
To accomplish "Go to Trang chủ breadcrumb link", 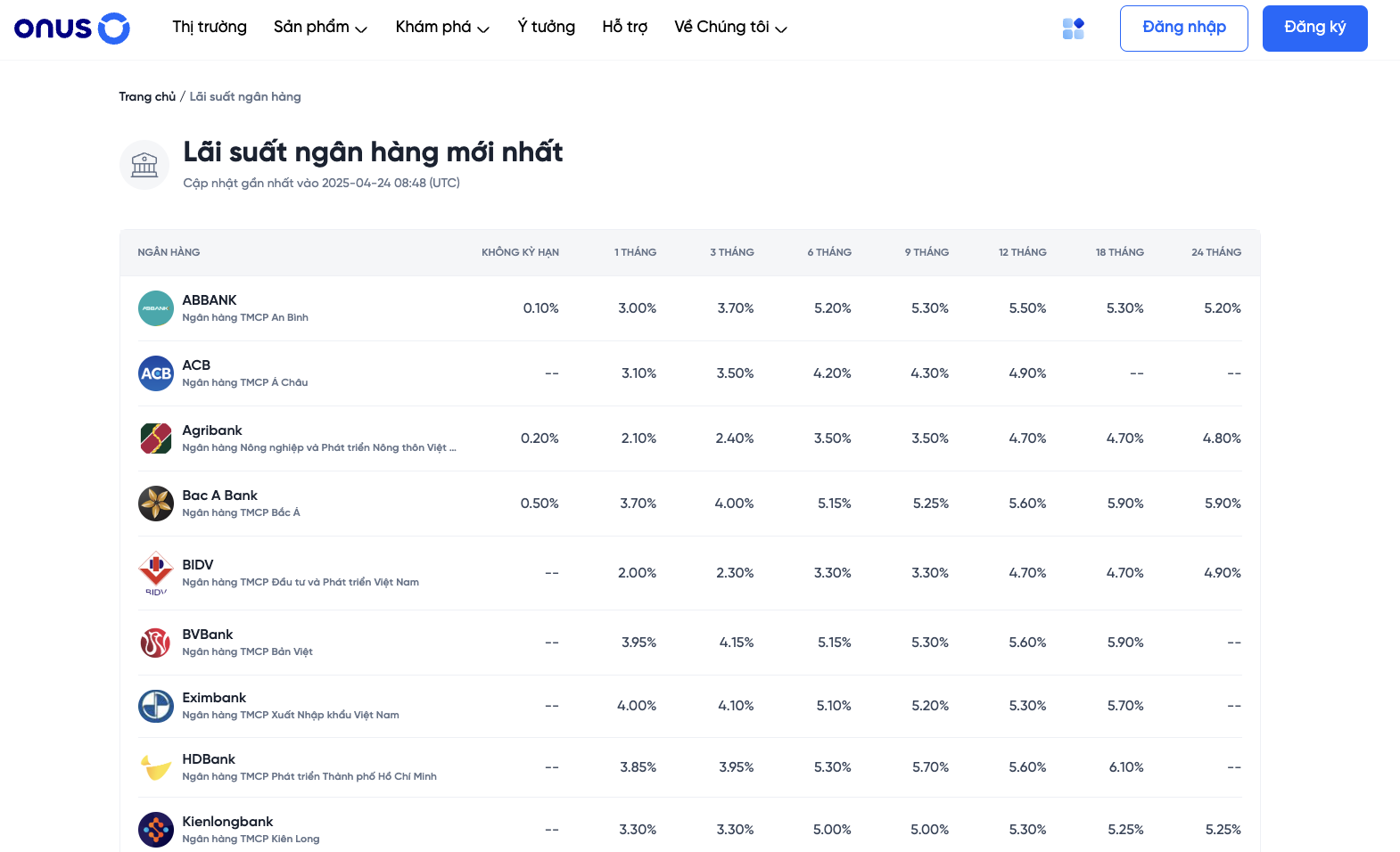I will (x=147, y=97).
